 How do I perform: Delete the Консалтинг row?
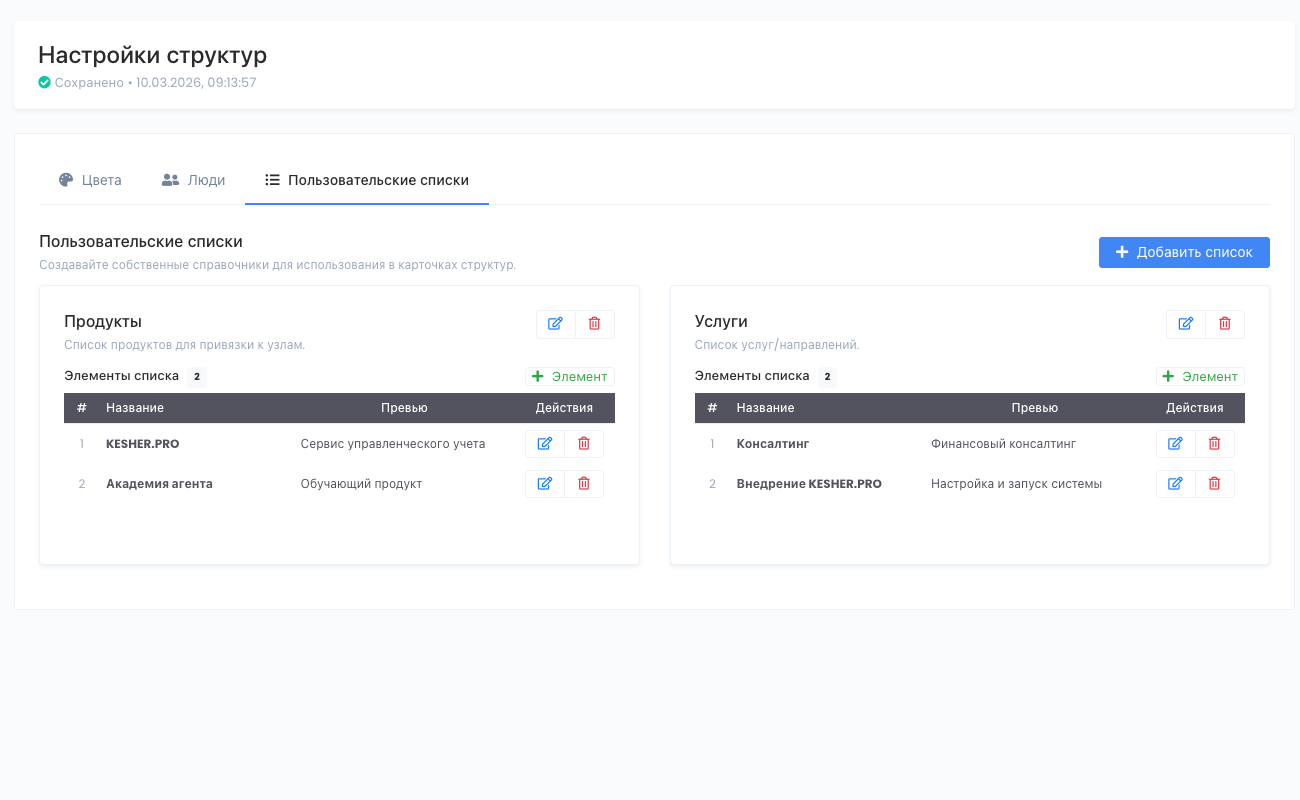1215,444
